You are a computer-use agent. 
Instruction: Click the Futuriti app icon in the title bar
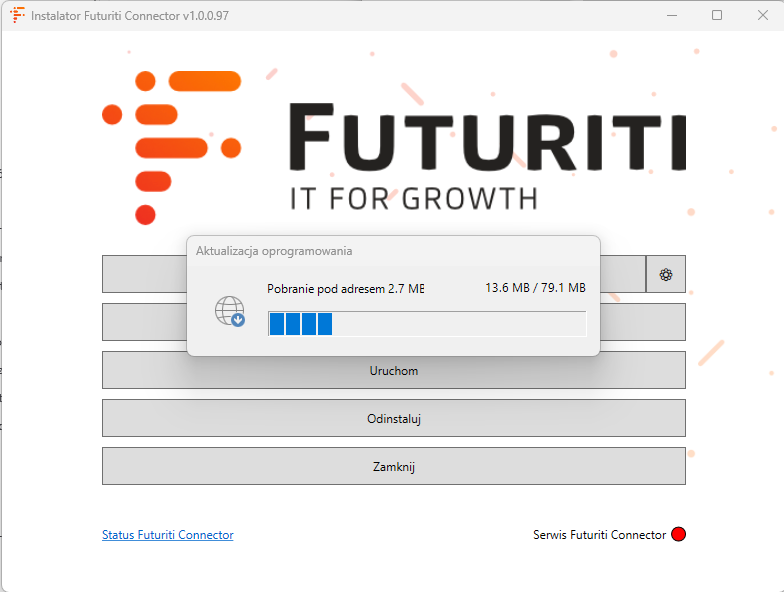17,16
